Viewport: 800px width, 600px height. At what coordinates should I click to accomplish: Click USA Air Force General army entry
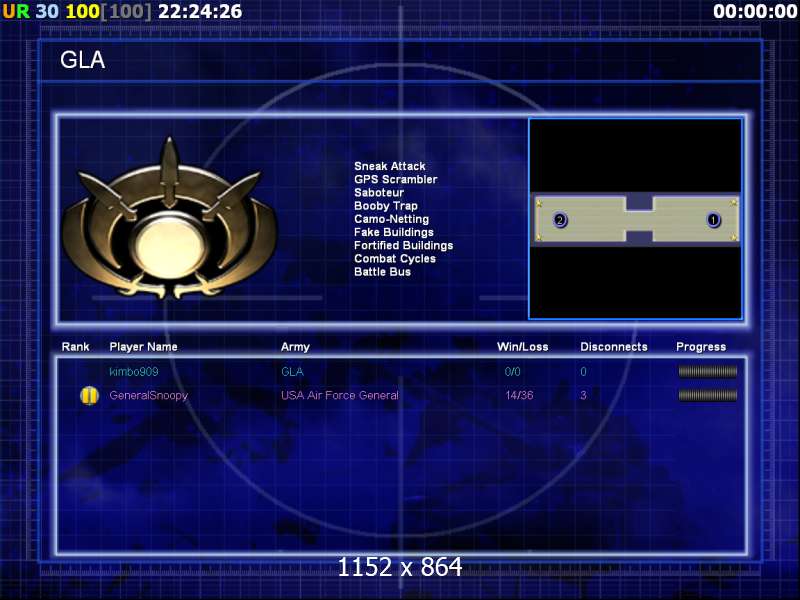click(x=340, y=395)
